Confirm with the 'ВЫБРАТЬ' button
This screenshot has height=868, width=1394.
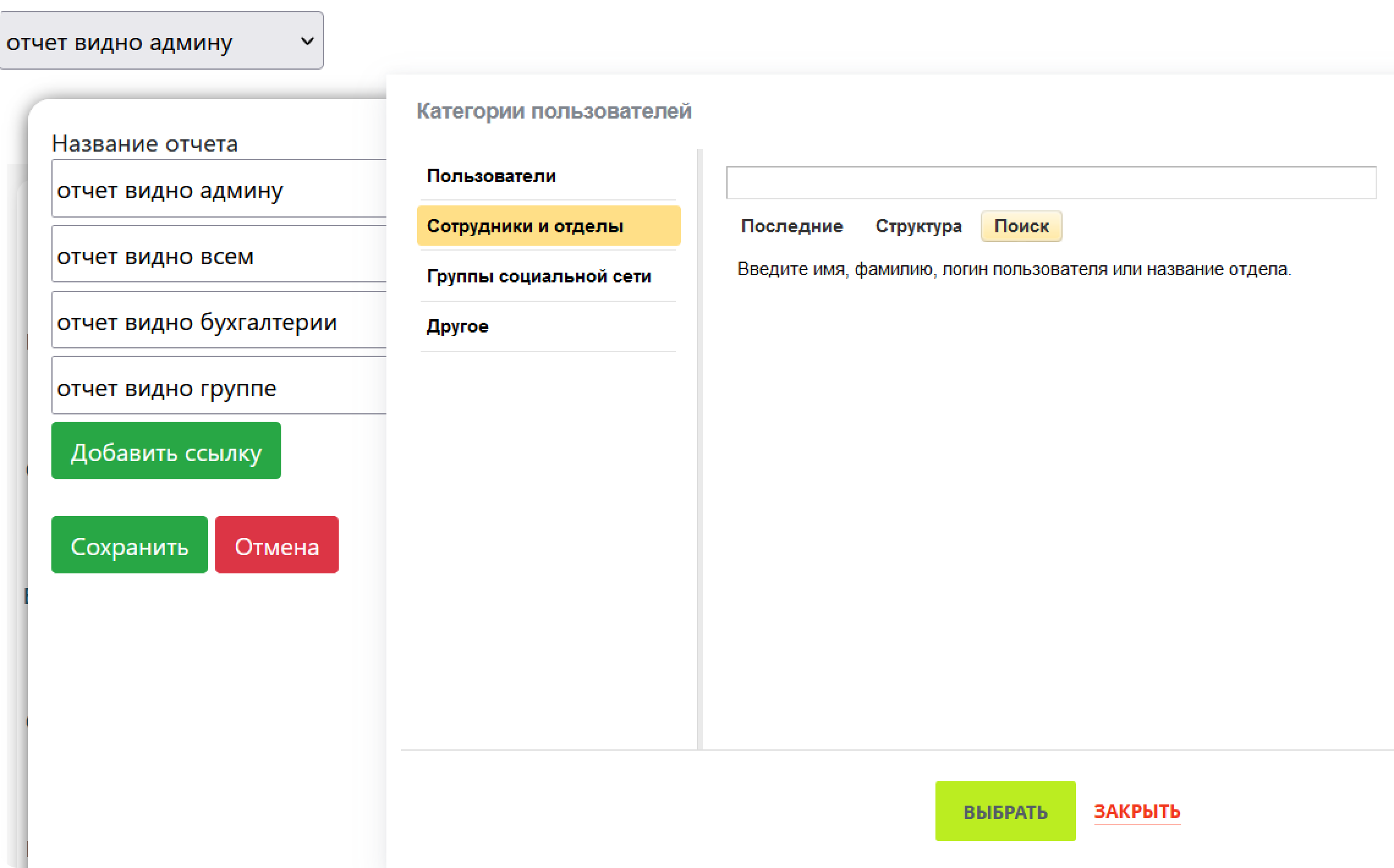[x=1005, y=811]
